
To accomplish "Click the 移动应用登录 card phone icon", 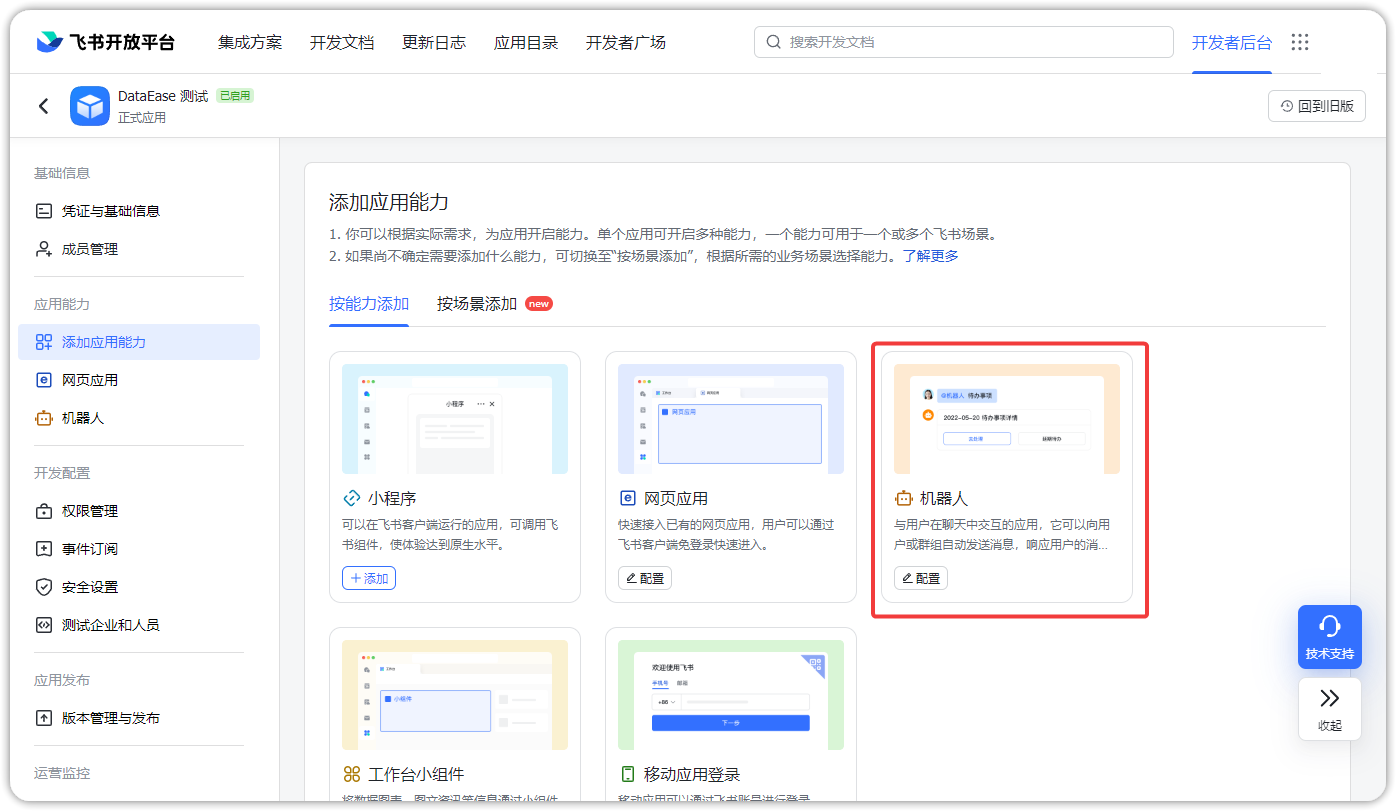I will [x=627, y=774].
